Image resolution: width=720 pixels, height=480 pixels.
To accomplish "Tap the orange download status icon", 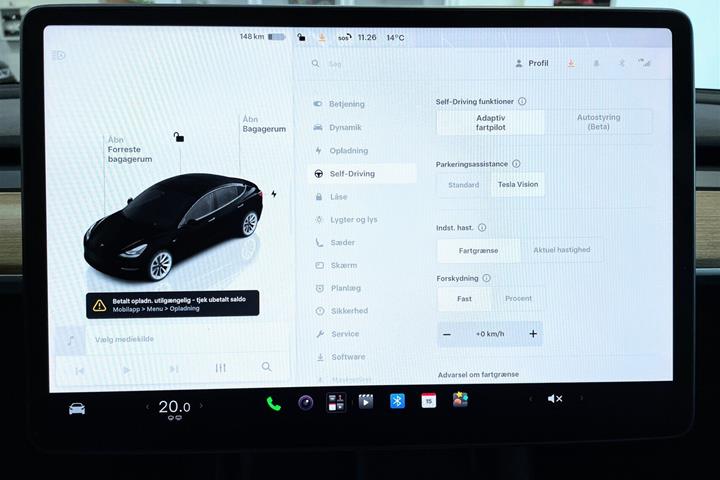I will tap(322, 38).
